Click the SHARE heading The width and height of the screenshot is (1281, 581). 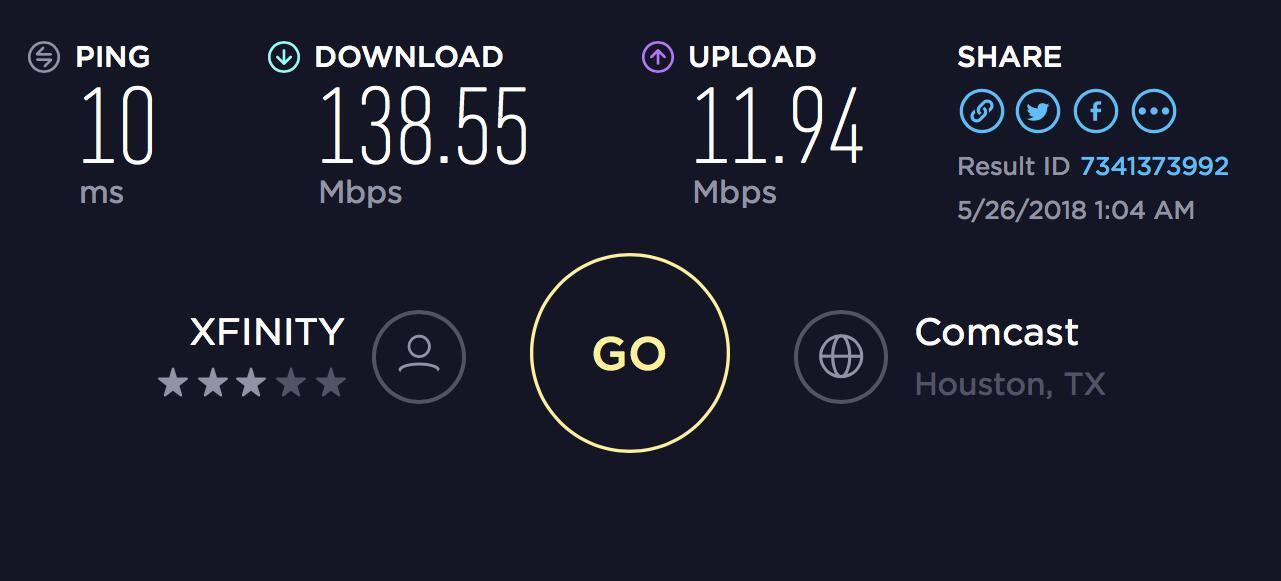[1009, 57]
